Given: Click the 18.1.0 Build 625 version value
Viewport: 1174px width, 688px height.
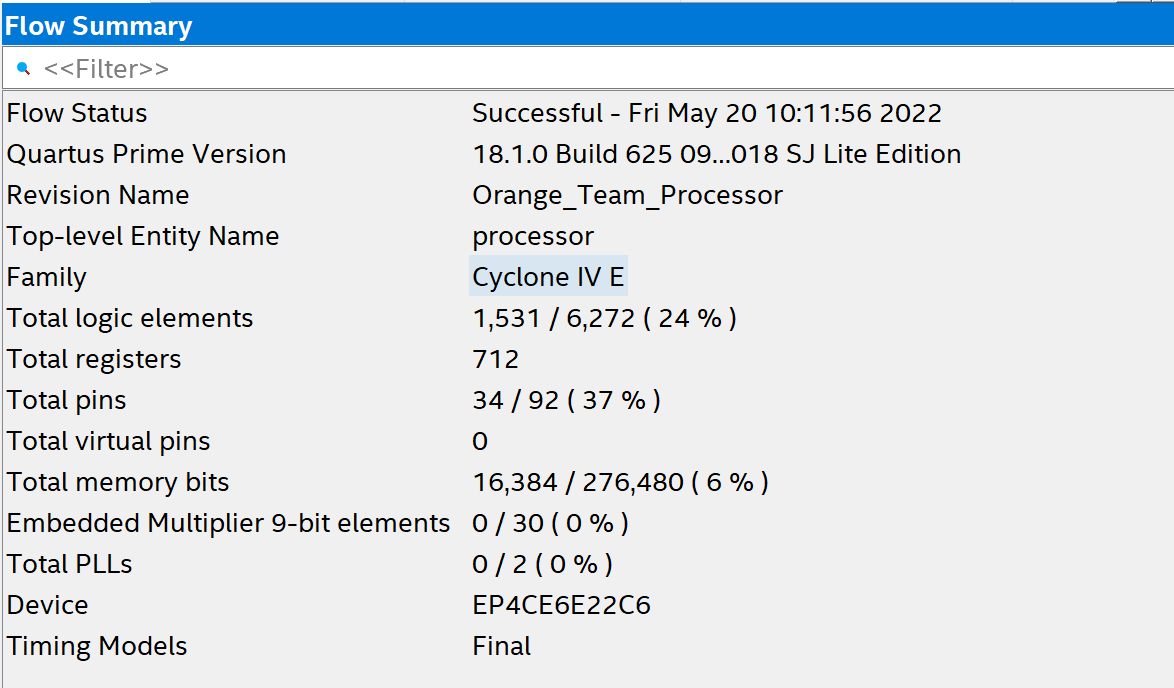Looking at the screenshot, I should click(716, 154).
